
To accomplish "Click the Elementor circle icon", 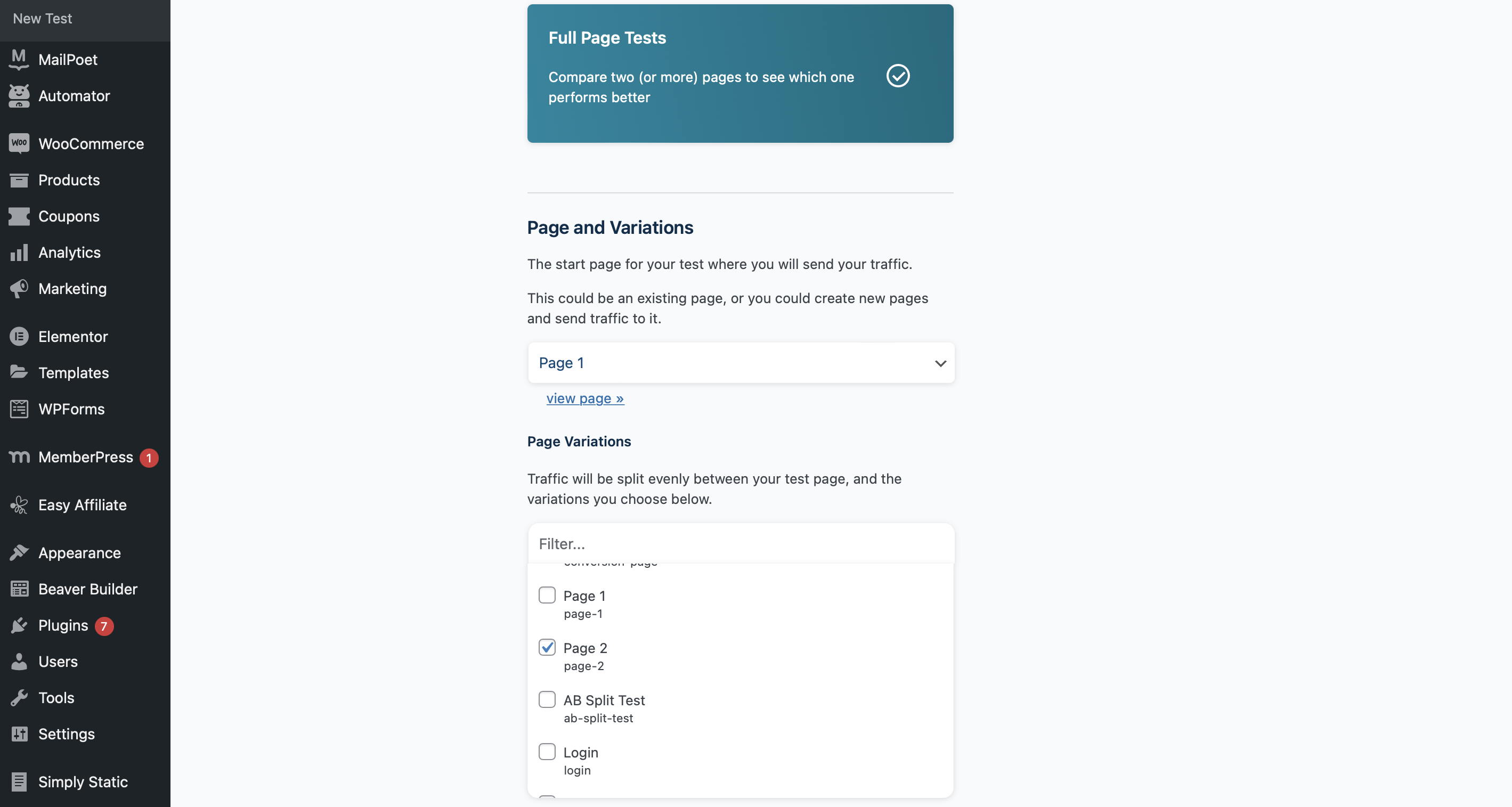I will pos(19,336).
